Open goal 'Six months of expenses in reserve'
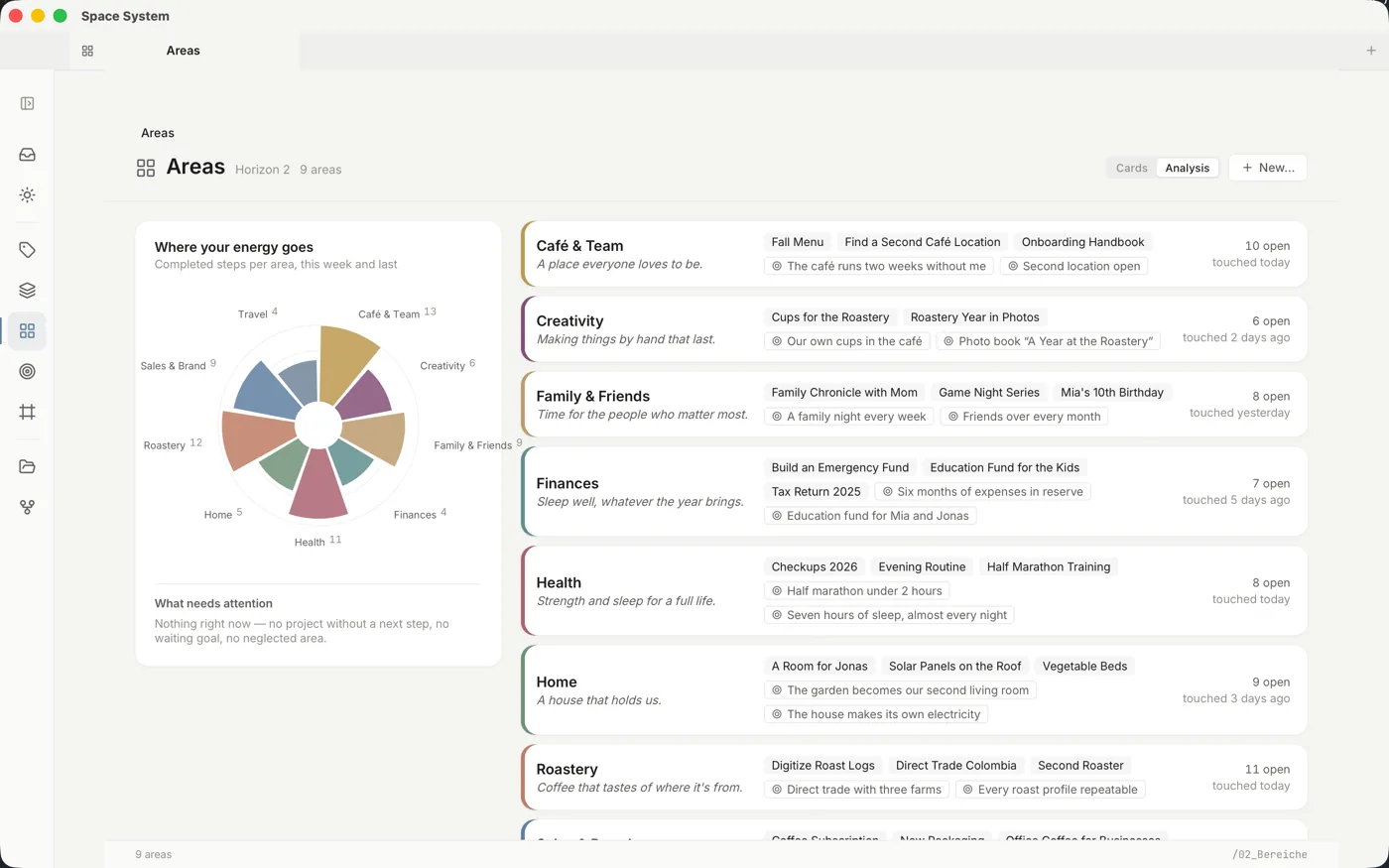The height and width of the screenshot is (868, 1389). coord(982,492)
